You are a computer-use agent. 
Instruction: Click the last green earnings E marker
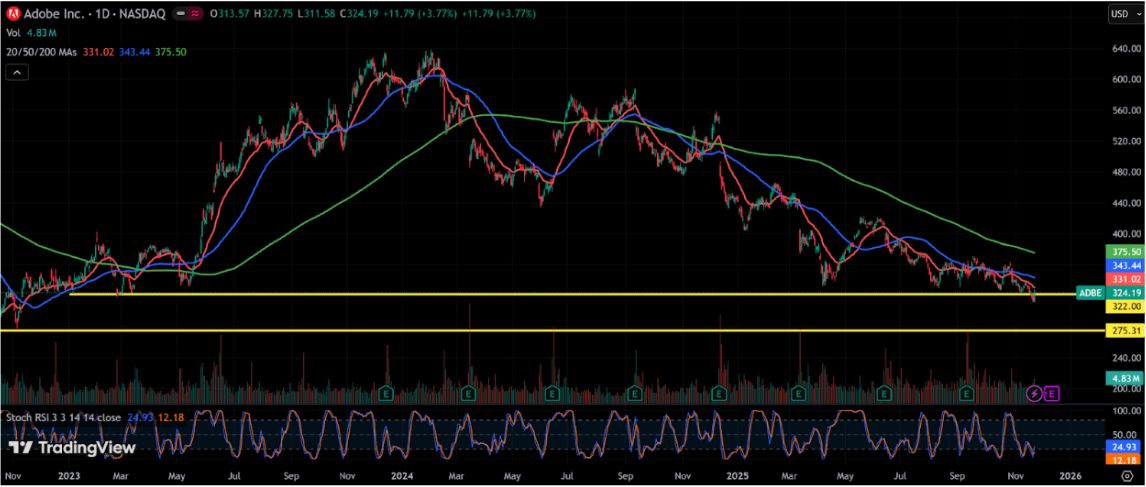pyautogui.click(x=966, y=394)
